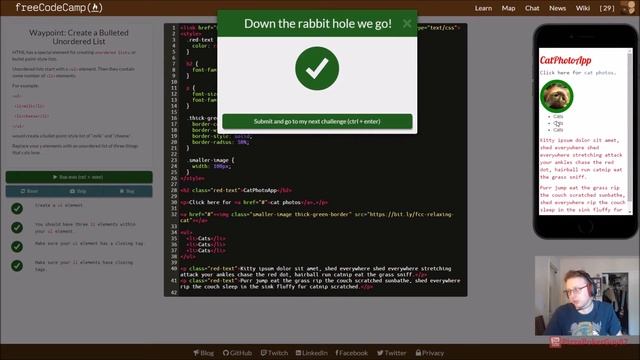Screen dimensions: 640x360
Task: Open the Wiki menu item
Action: (582, 8)
